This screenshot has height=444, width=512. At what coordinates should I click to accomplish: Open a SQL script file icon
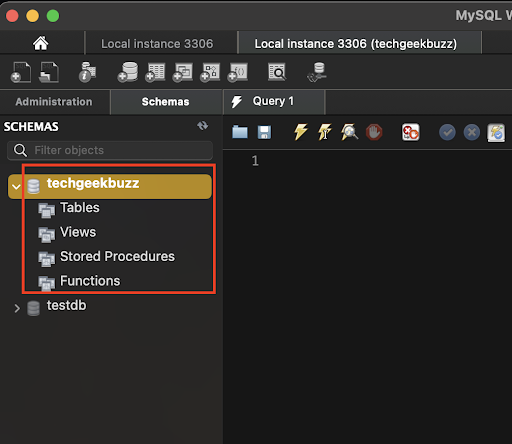click(x=49, y=72)
